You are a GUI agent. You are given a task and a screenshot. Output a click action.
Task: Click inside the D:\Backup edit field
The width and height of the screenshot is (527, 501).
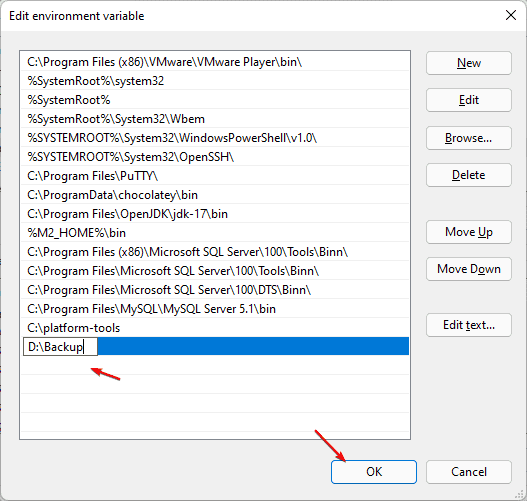[60, 346]
